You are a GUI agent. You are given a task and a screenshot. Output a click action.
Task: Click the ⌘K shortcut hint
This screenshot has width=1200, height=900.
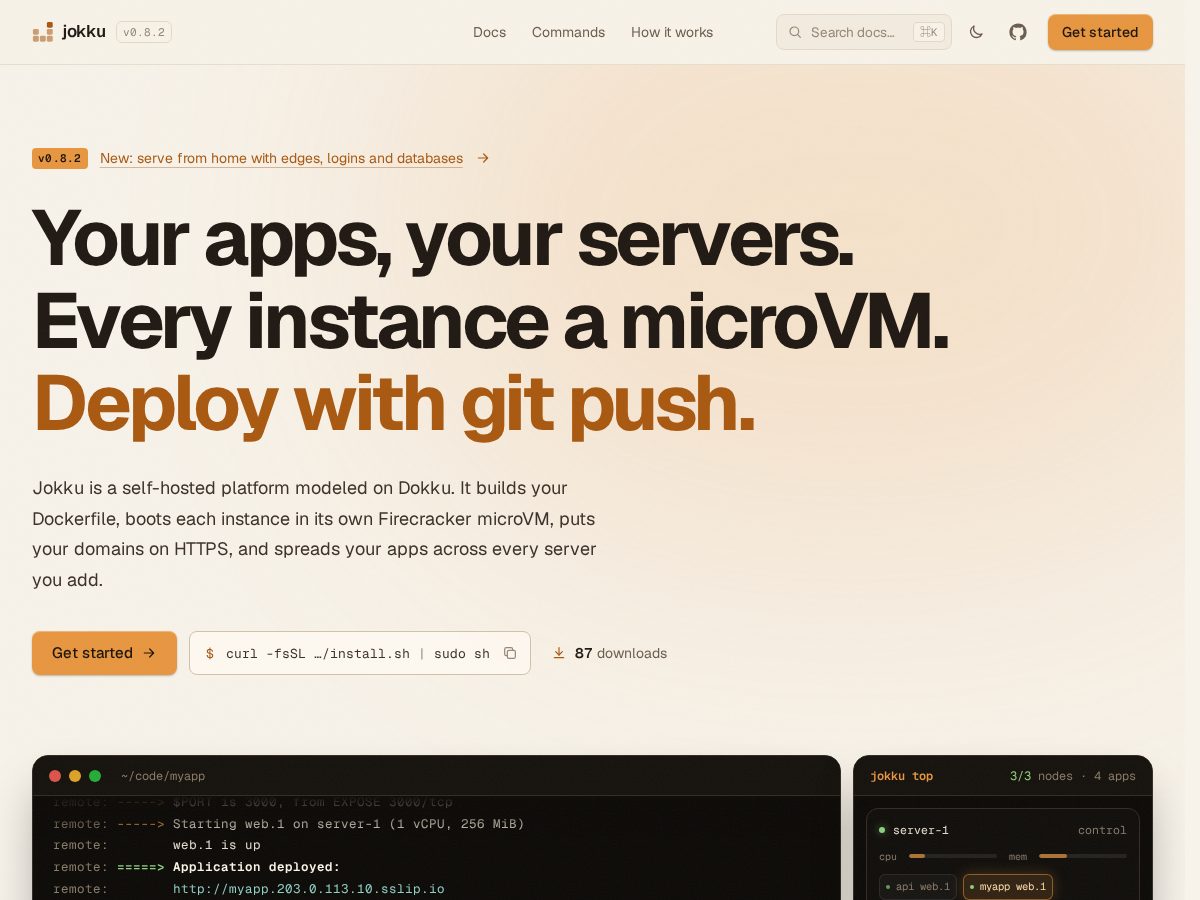(928, 32)
